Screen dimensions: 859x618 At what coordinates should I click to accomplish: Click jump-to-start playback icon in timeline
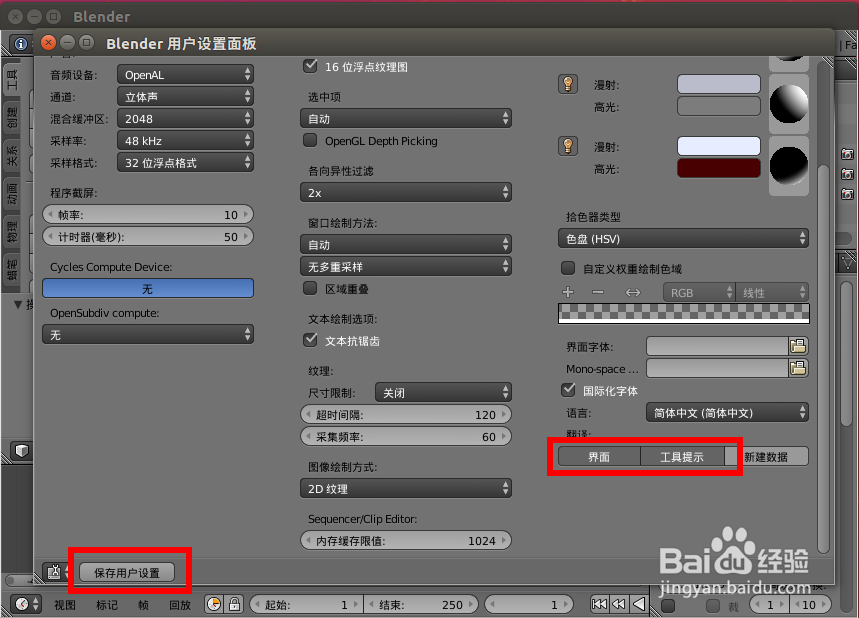(599, 604)
